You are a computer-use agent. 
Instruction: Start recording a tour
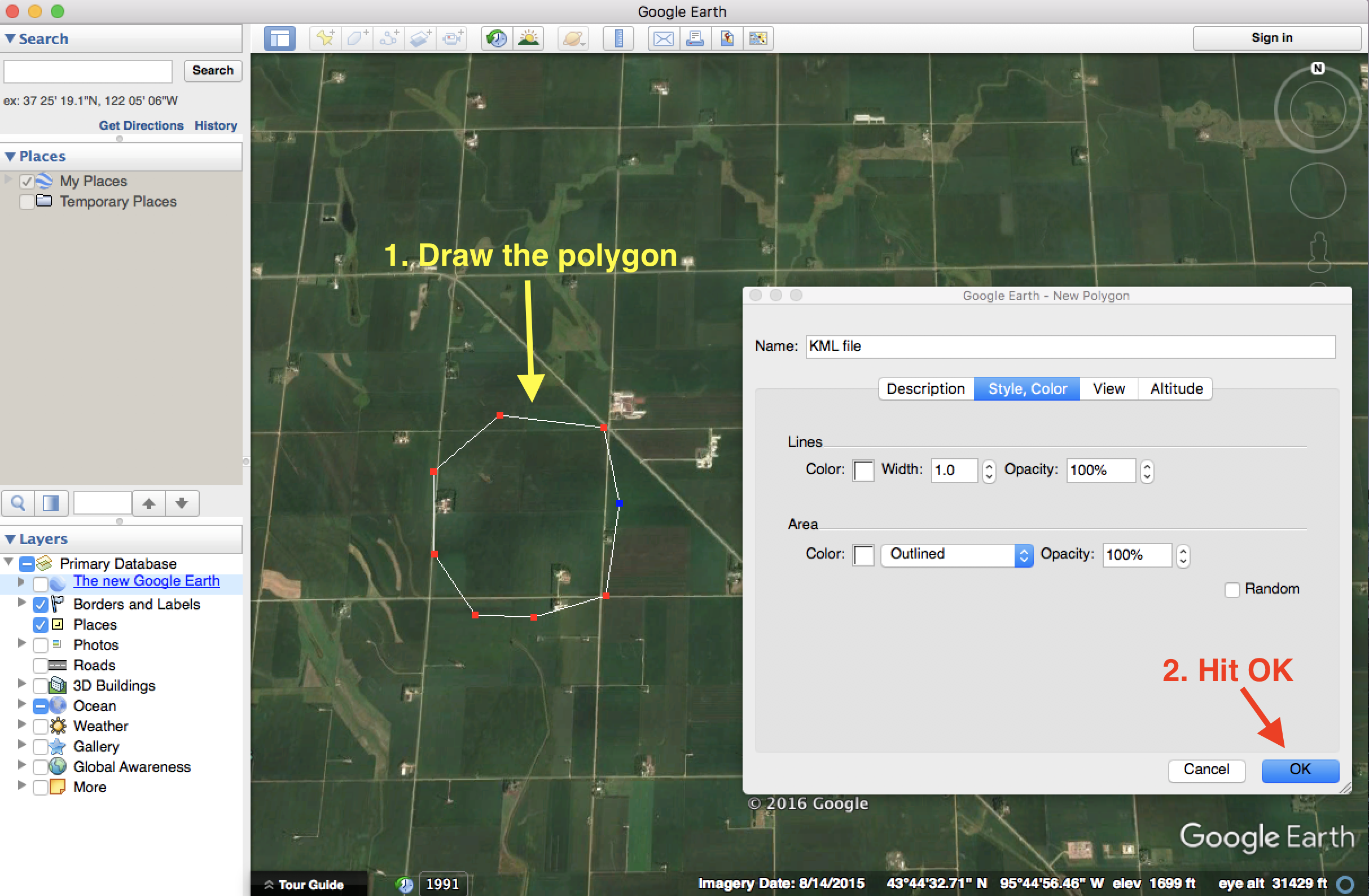[x=452, y=38]
